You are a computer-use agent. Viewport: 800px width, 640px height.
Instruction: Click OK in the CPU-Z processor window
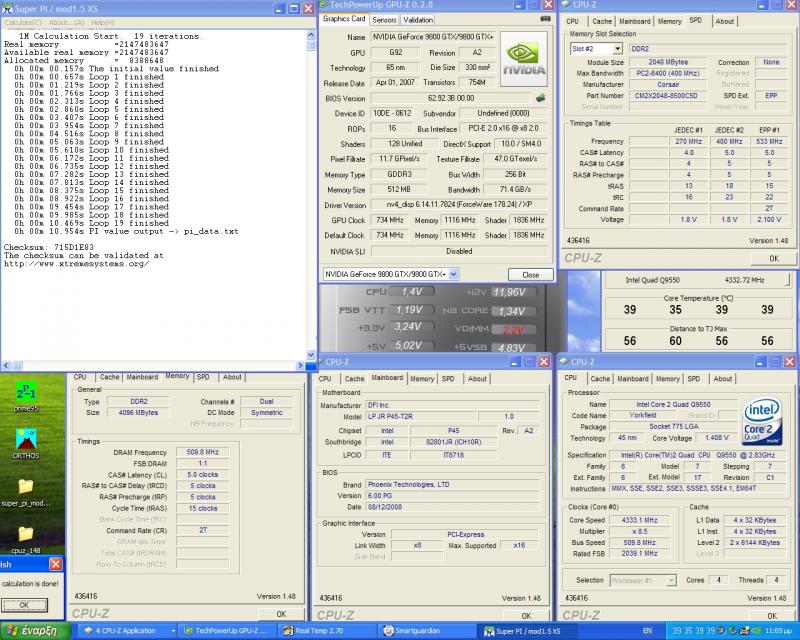click(x=772, y=616)
